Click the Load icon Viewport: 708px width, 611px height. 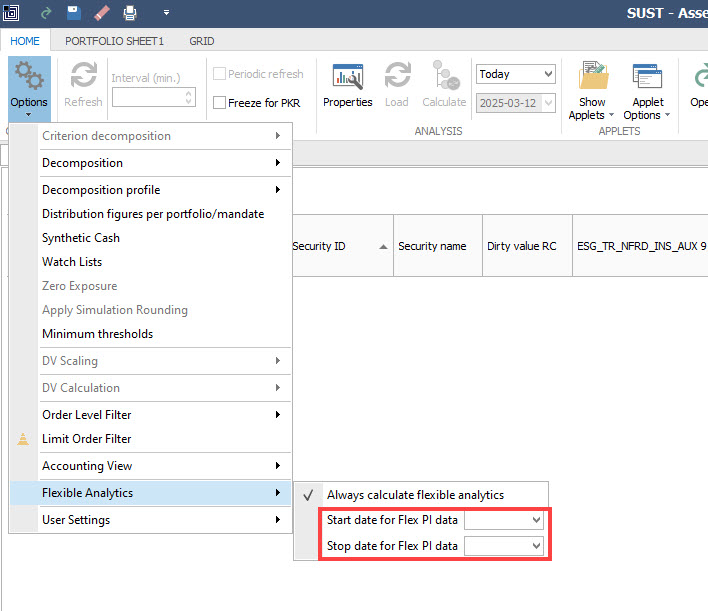[x=397, y=75]
